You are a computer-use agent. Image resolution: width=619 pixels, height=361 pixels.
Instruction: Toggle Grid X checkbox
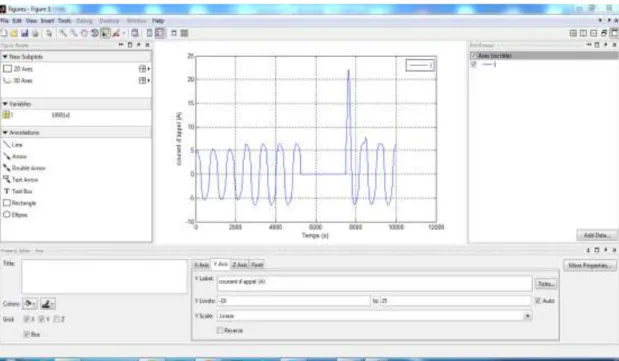coord(27,319)
